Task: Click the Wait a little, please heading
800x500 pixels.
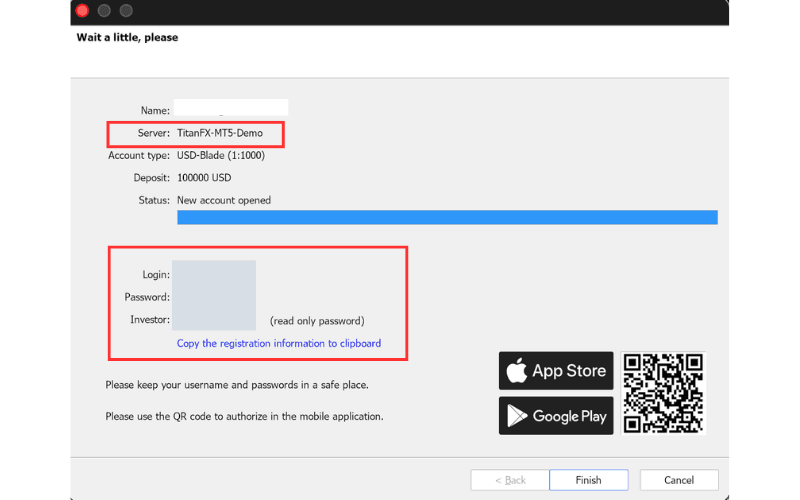Action: pyautogui.click(x=127, y=37)
